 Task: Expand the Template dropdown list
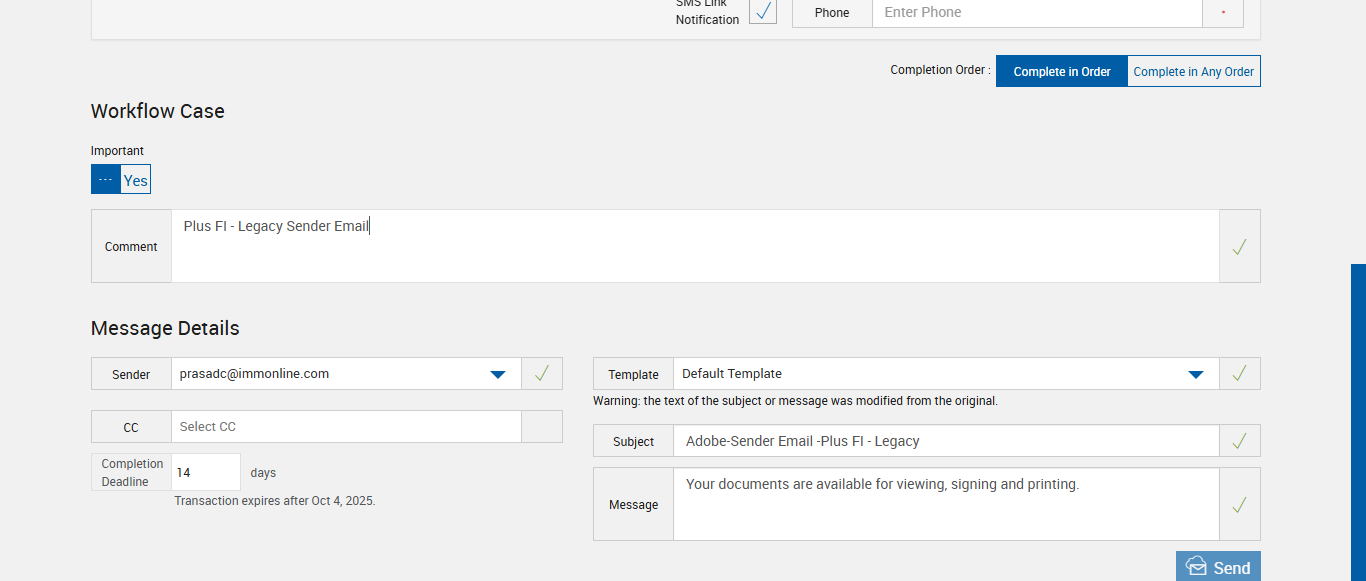coord(1195,374)
